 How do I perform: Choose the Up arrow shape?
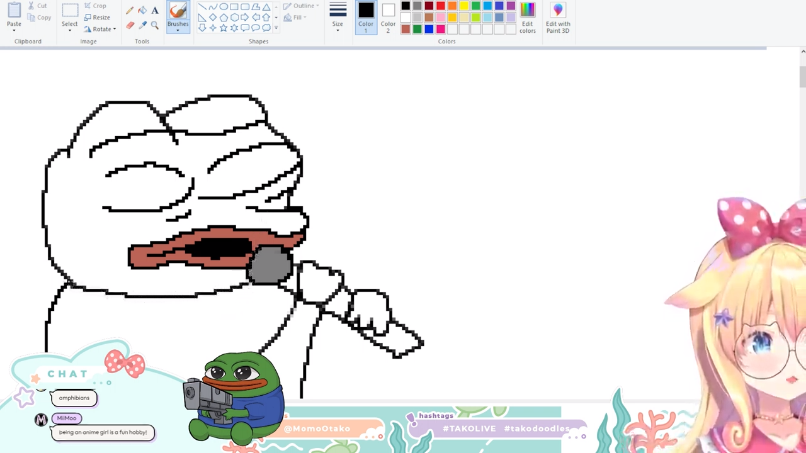coord(266,17)
